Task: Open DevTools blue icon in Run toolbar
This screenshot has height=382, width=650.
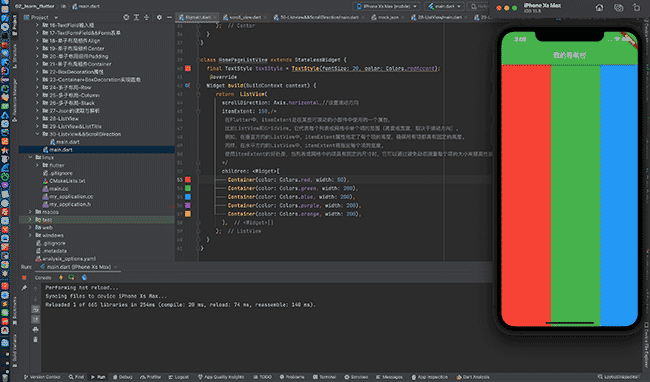Action: coord(84,278)
